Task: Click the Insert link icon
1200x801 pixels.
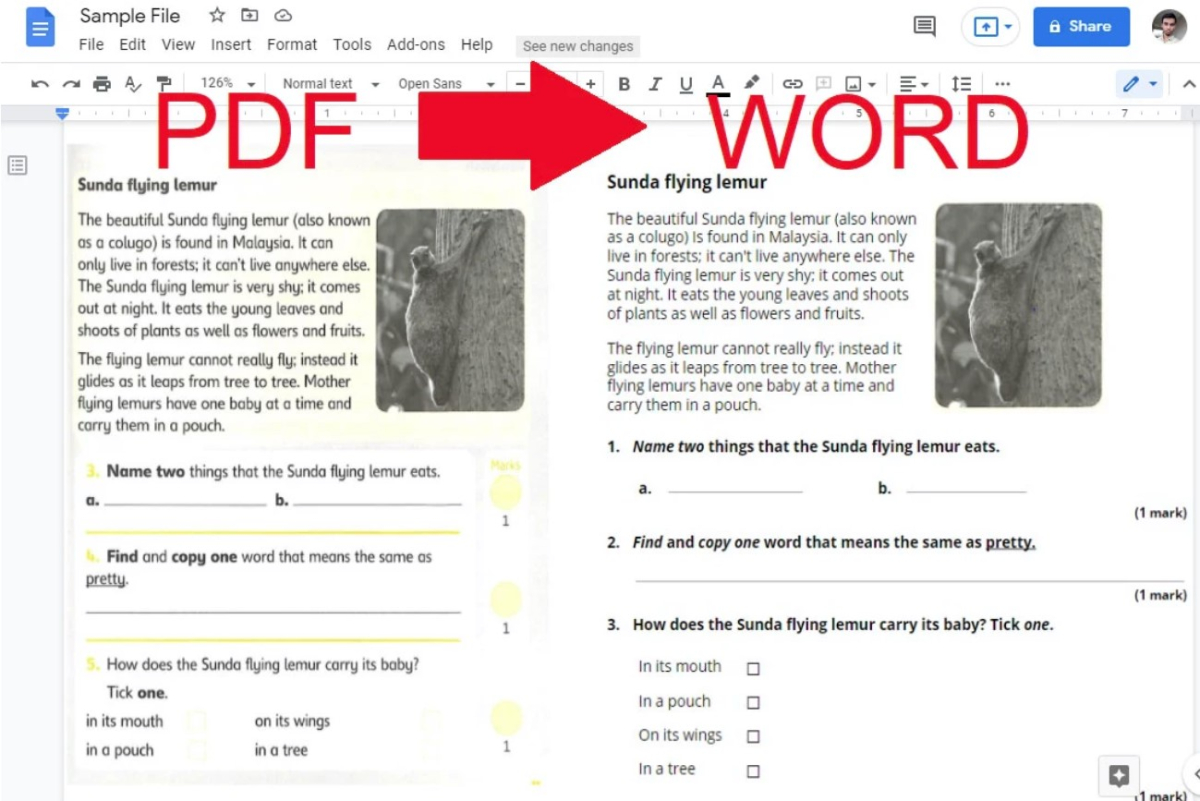Action: click(x=792, y=84)
